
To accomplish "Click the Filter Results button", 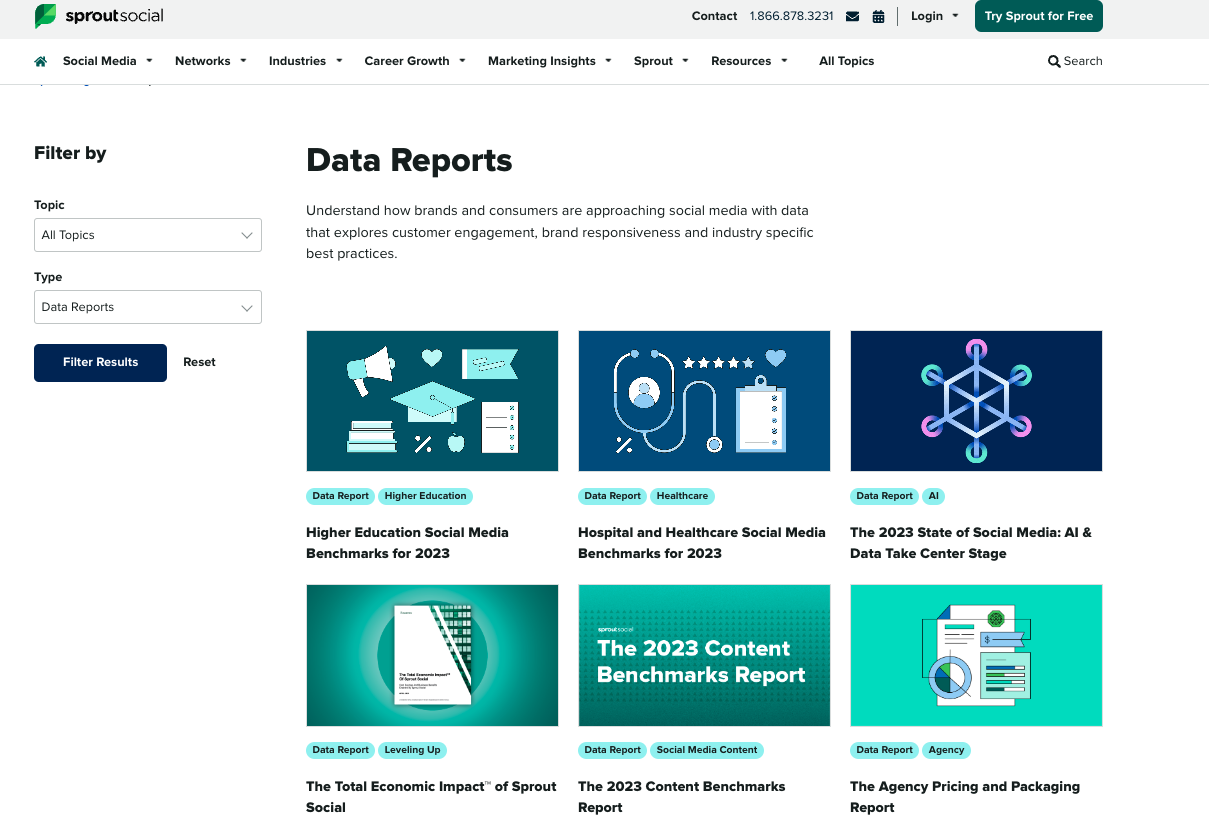I will [100, 362].
